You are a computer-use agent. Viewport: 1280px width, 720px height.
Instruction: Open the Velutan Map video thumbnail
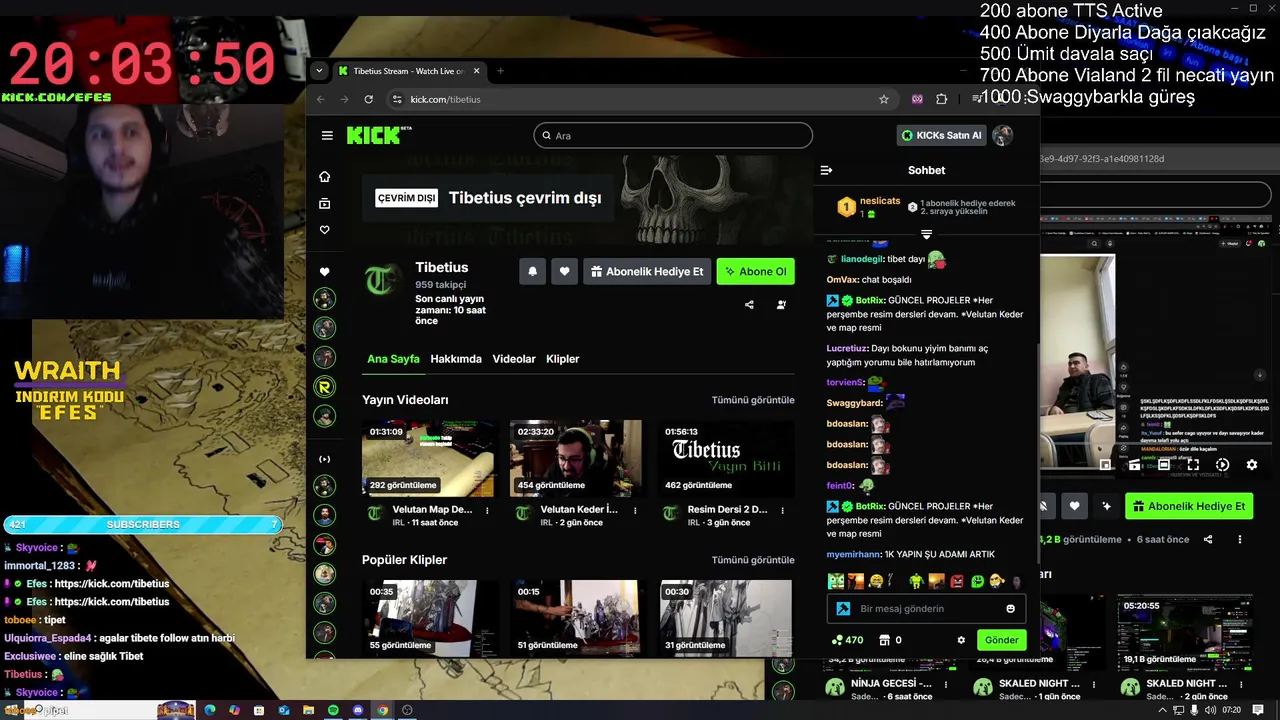pyautogui.click(x=428, y=459)
